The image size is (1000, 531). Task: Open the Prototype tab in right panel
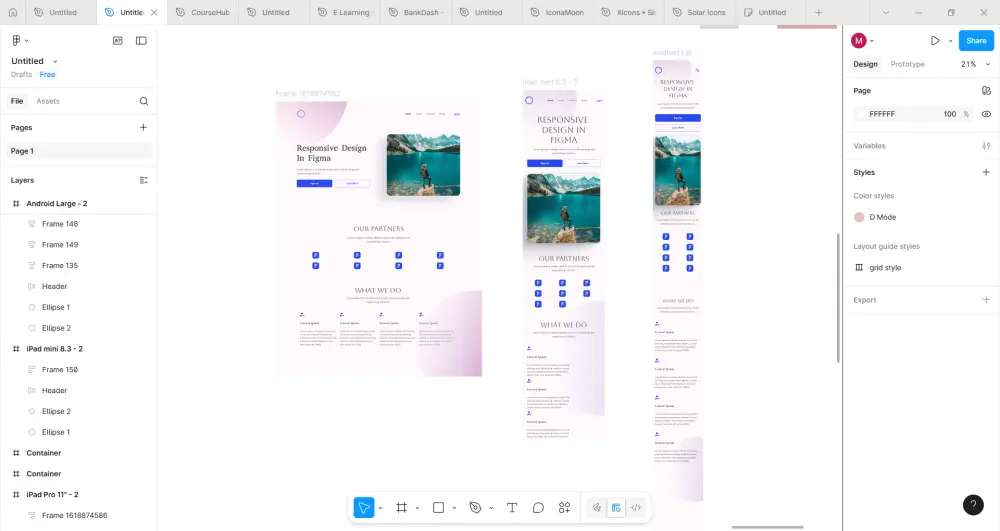908,64
